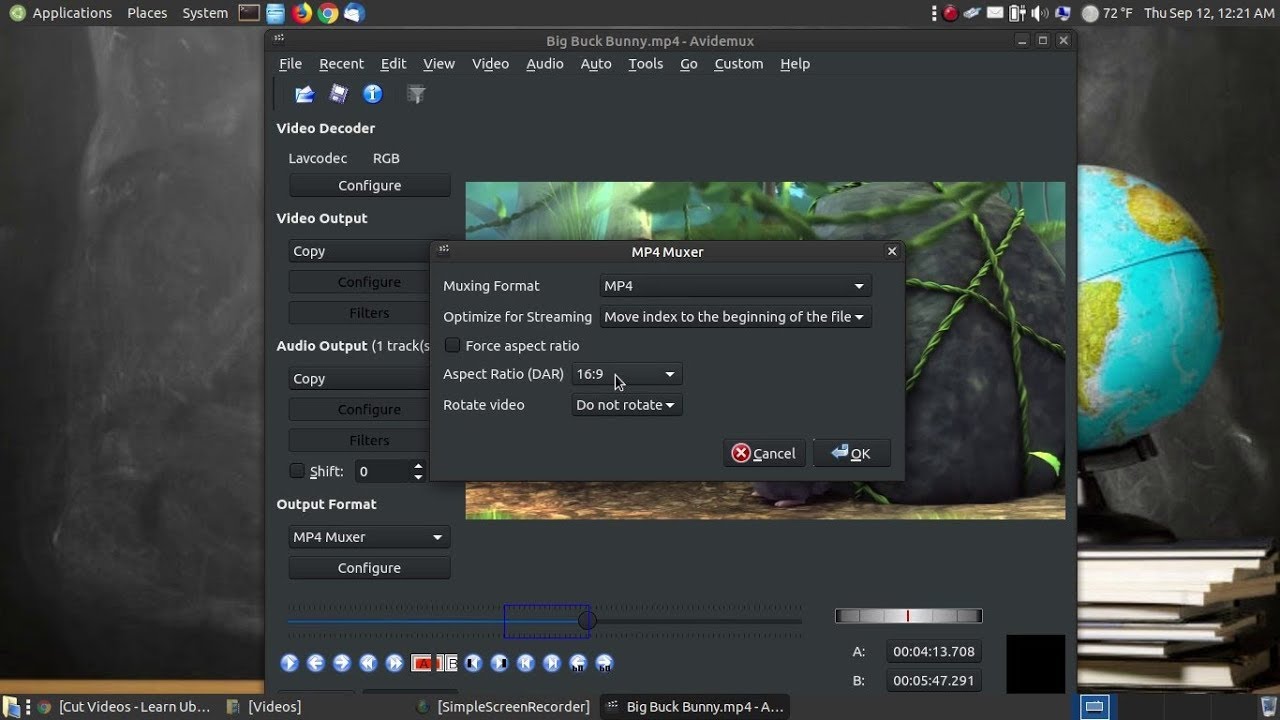Click the red recorder tray icon

(950, 13)
